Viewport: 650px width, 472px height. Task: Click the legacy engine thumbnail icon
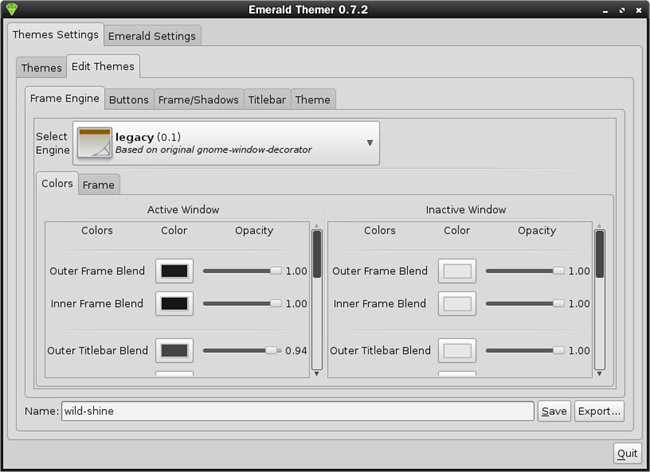(x=94, y=143)
